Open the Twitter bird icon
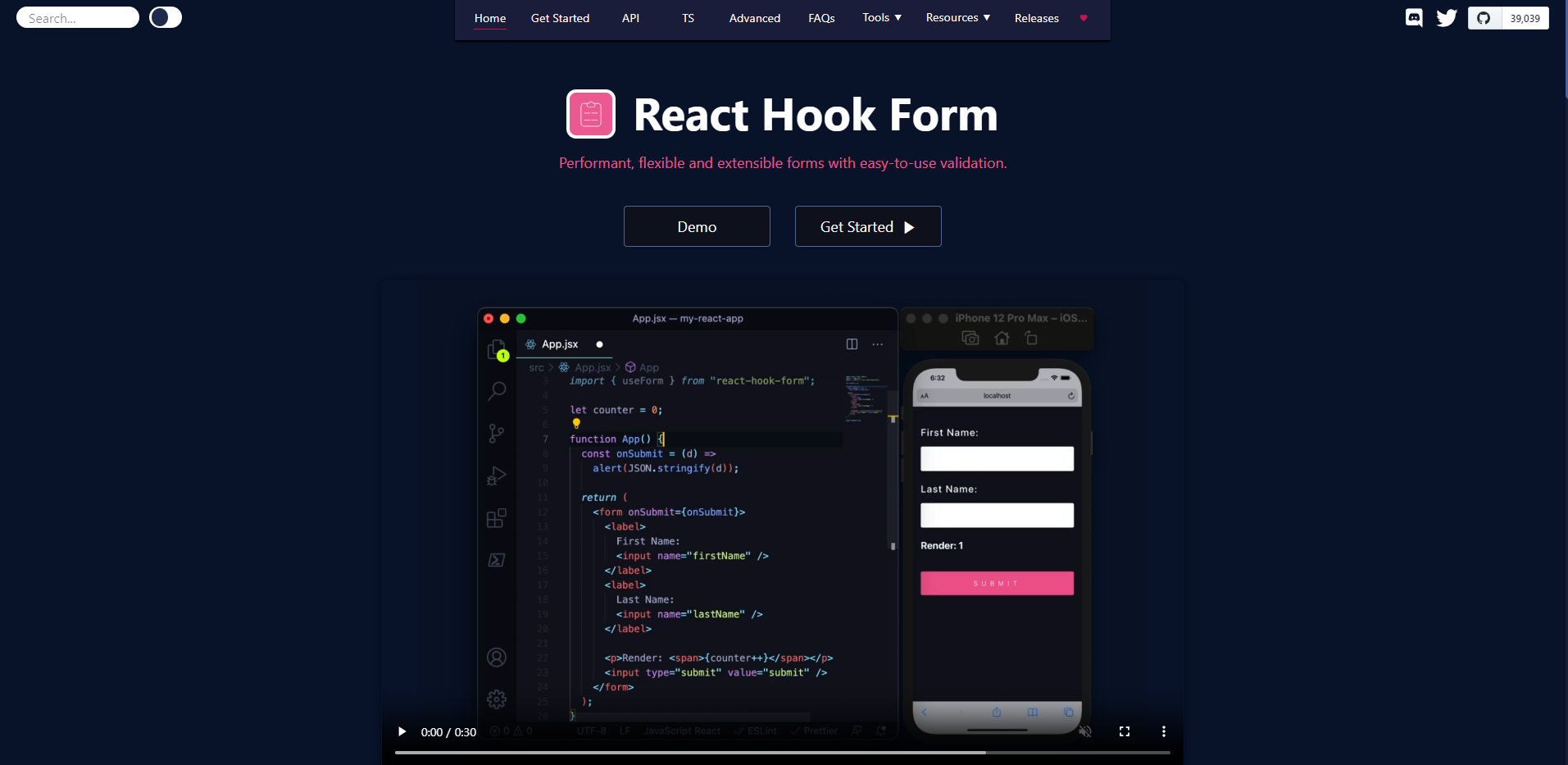Viewport: 1568px width, 765px height. pos(1446,17)
